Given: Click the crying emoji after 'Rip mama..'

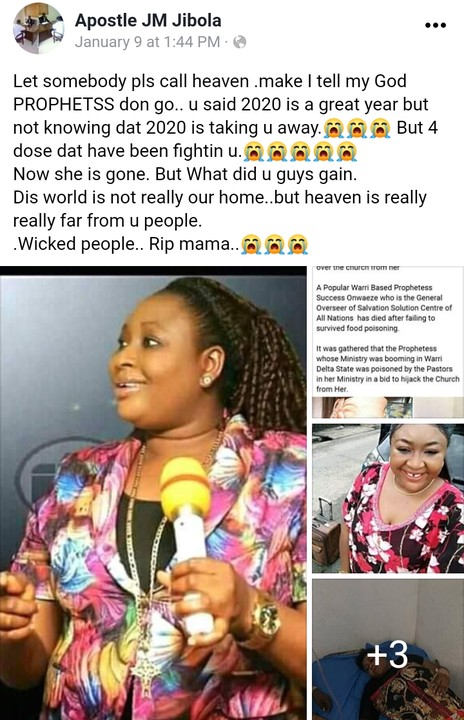Looking at the screenshot, I should [251, 244].
